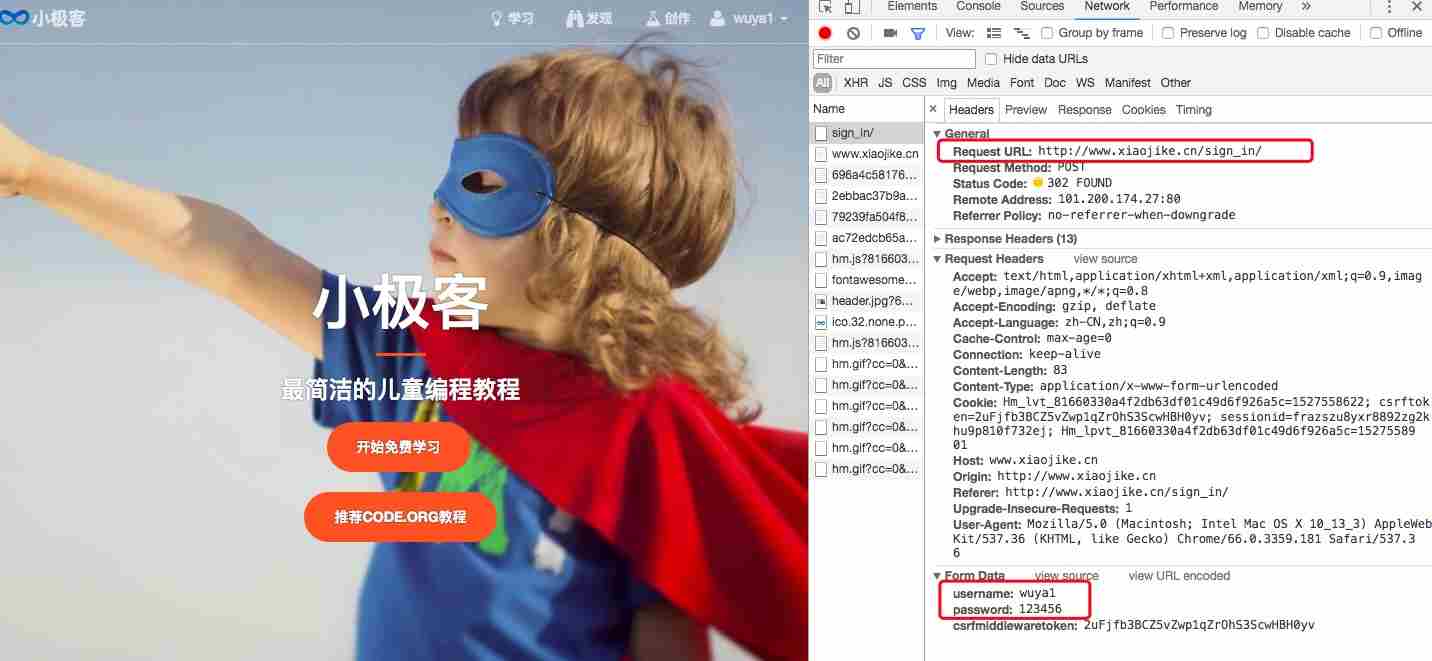This screenshot has height=661, width=1432.
Task: Filter requests by Media type
Action: tap(983, 83)
